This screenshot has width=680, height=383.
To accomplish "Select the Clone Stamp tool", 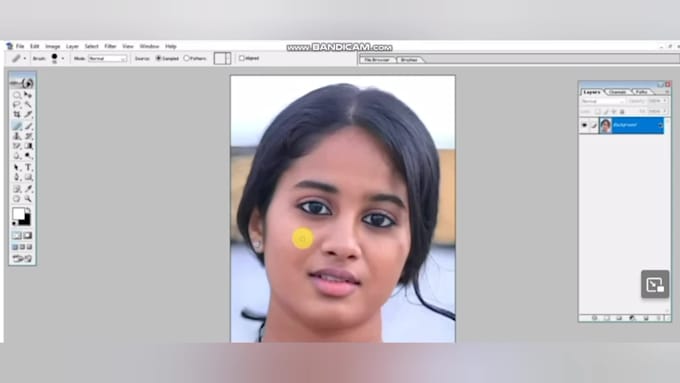I will pyautogui.click(x=17, y=136).
